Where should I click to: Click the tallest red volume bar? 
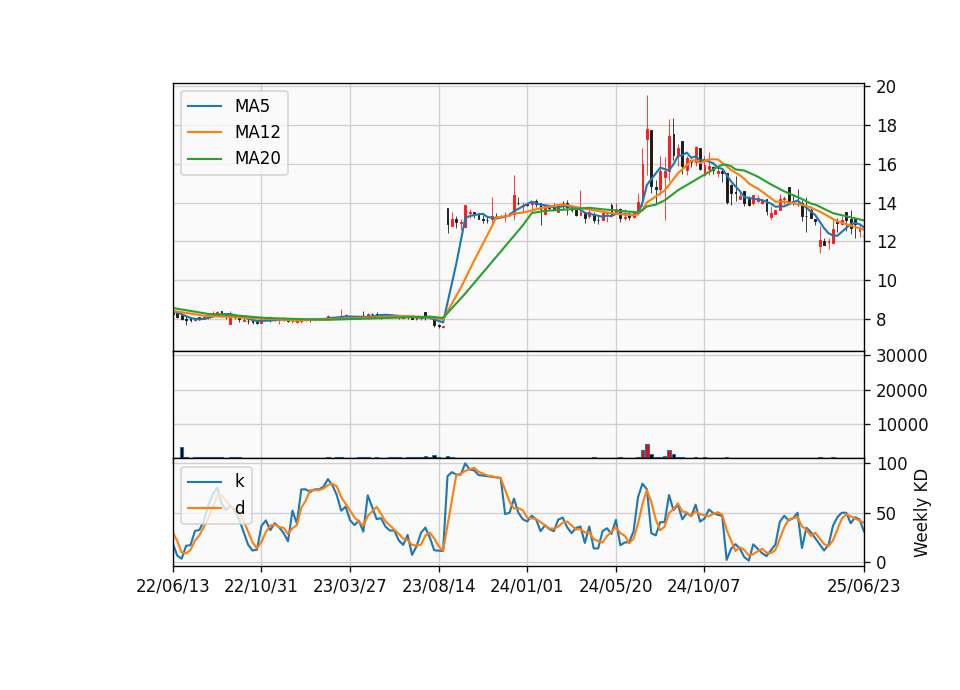click(x=647, y=451)
